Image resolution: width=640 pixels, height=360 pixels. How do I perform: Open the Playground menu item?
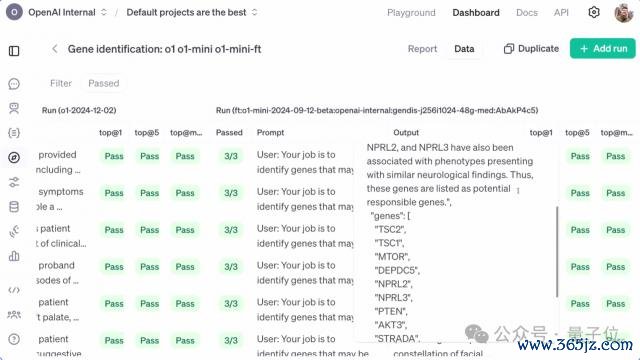tap(411, 13)
